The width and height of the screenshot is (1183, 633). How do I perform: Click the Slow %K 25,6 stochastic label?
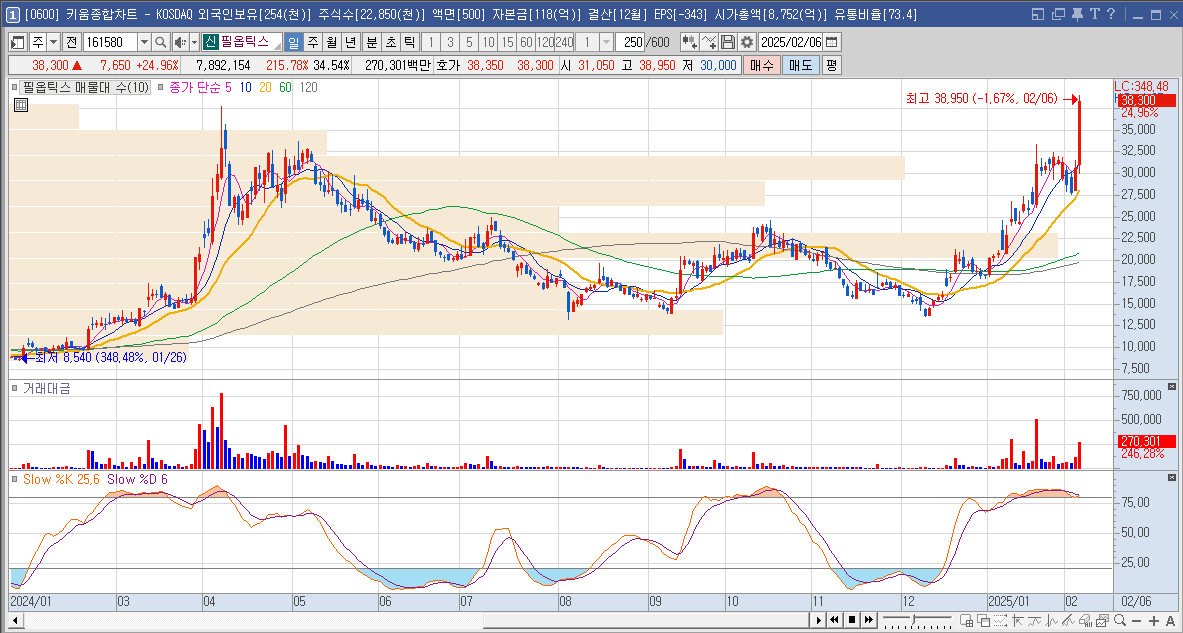[63, 479]
